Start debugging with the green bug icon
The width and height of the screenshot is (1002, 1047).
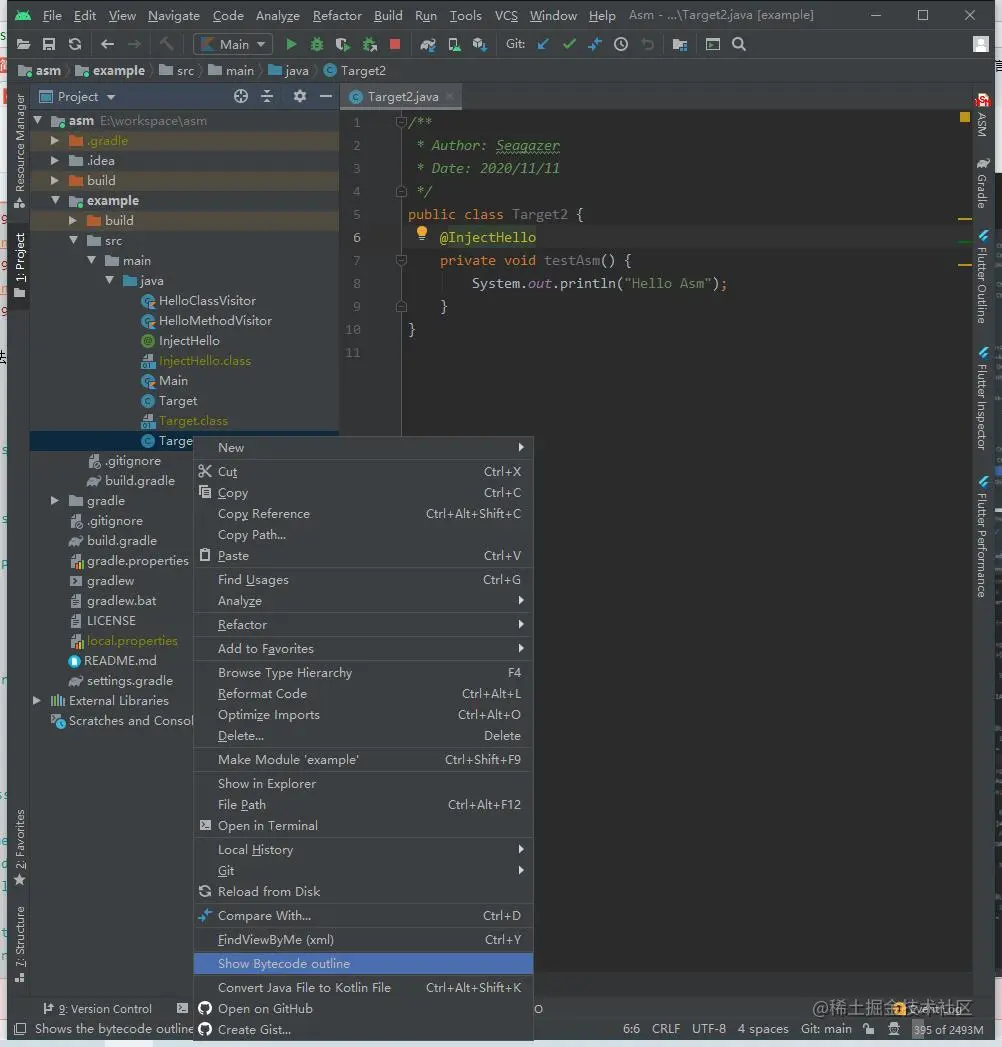(x=316, y=45)
